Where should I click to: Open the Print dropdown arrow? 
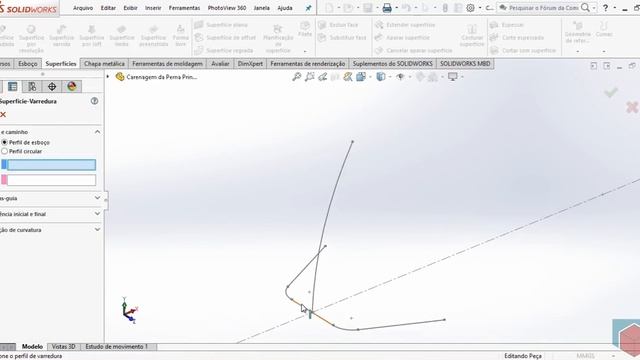tap(396, 8)
